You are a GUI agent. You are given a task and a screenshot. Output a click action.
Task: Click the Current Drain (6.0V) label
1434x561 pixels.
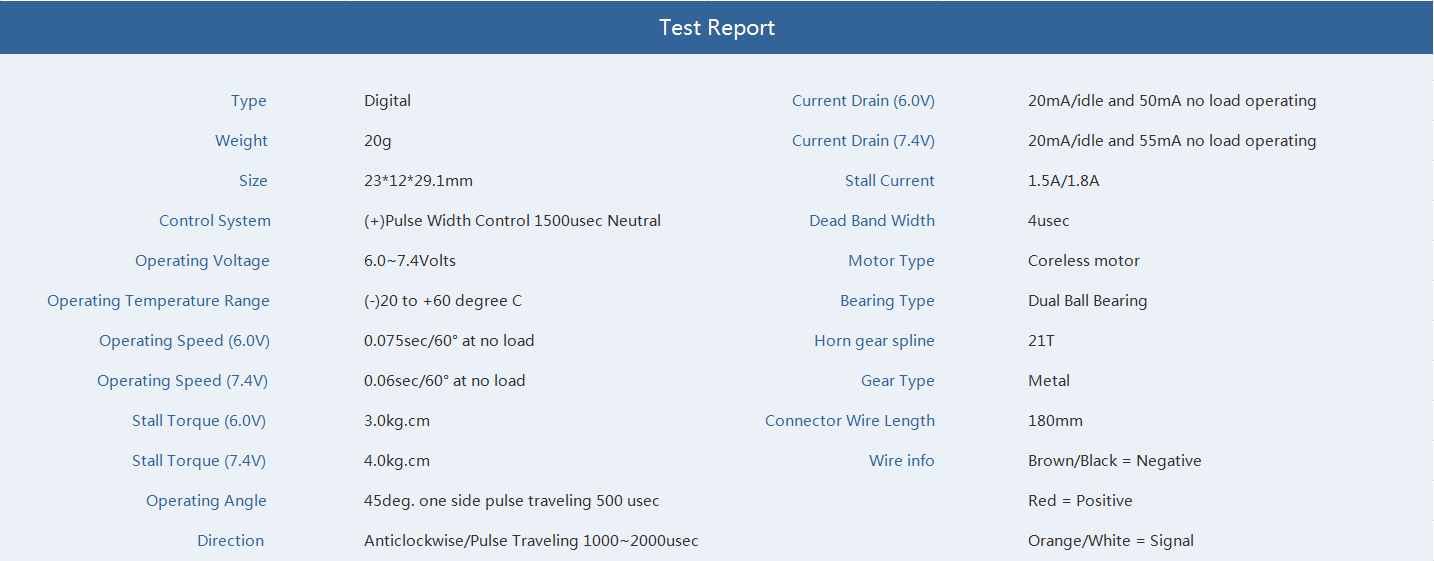coord(863,101)
